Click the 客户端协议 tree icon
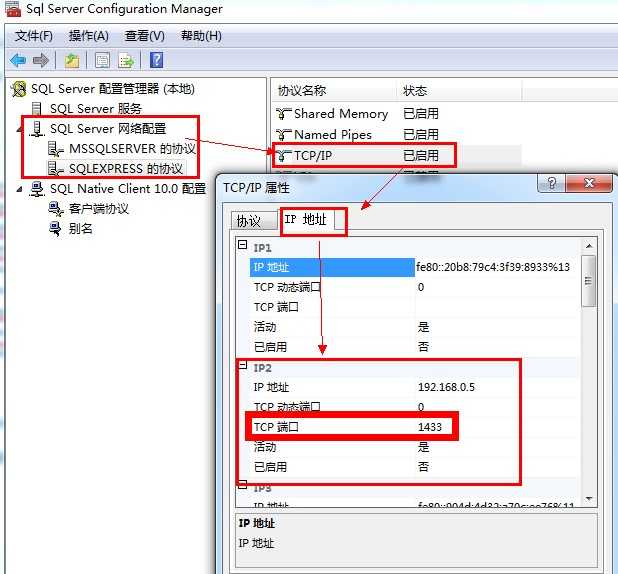Screen dimensions: 618x574 click(x=56, y=209)
